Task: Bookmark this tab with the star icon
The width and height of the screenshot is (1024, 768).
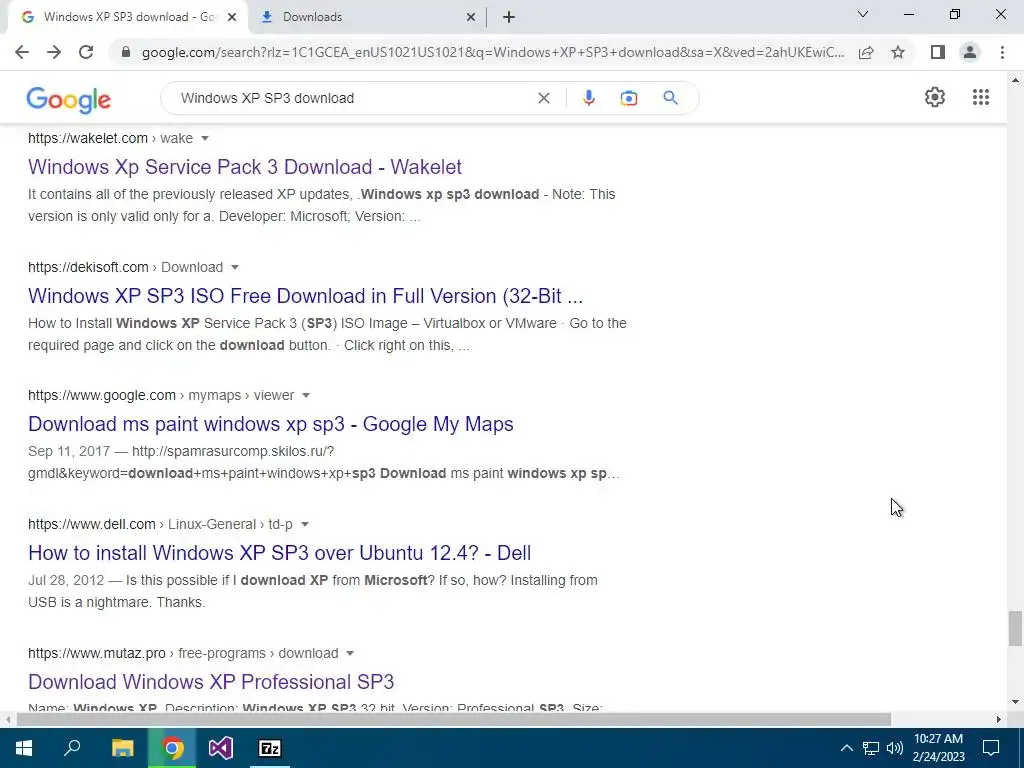Action: [x=898, y=52]
